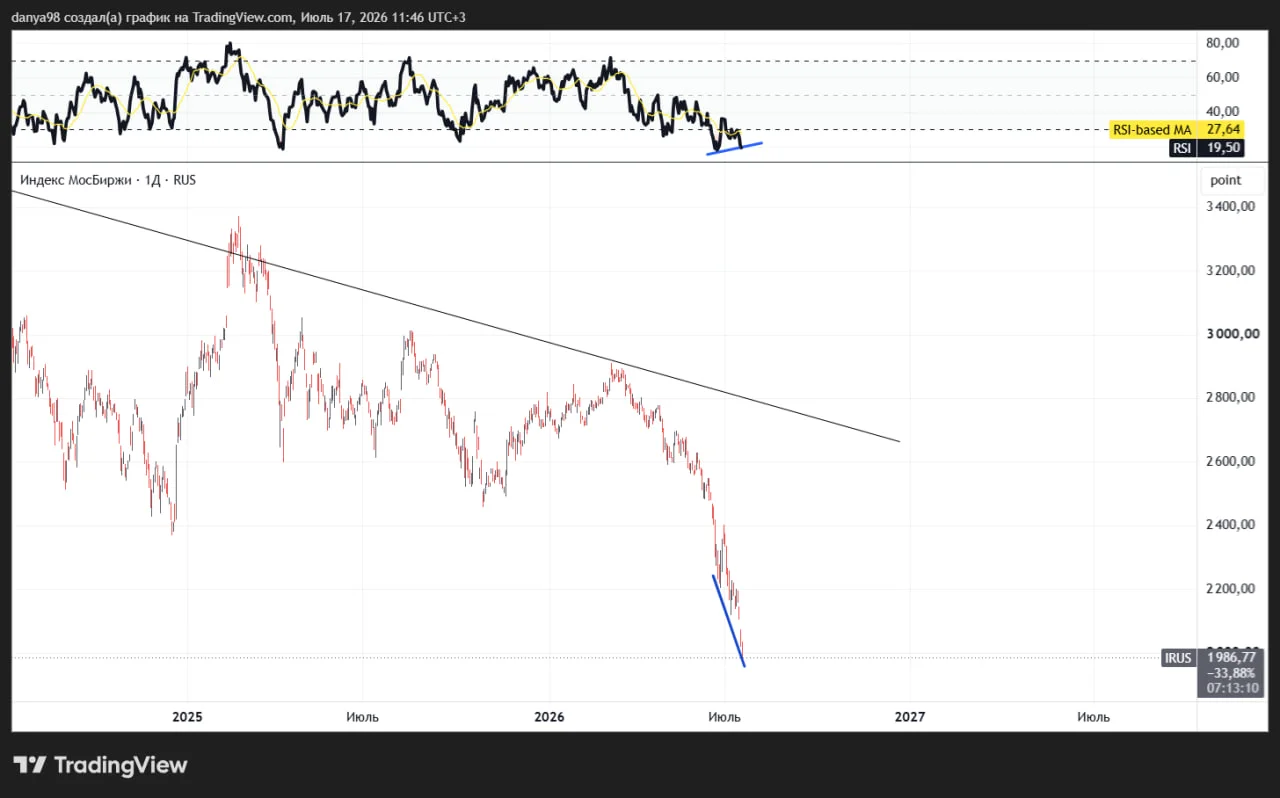Click the RSI value 19,50 tag
This screenshot has height=798, width=1280.
[1225, 148]
